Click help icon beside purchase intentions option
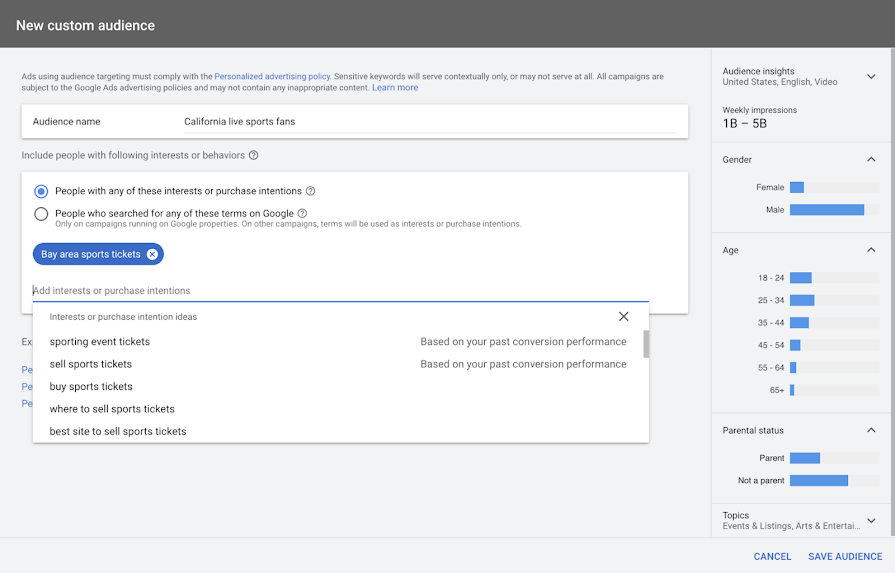Viewport: 895px width, 573px height. [310, 191]
